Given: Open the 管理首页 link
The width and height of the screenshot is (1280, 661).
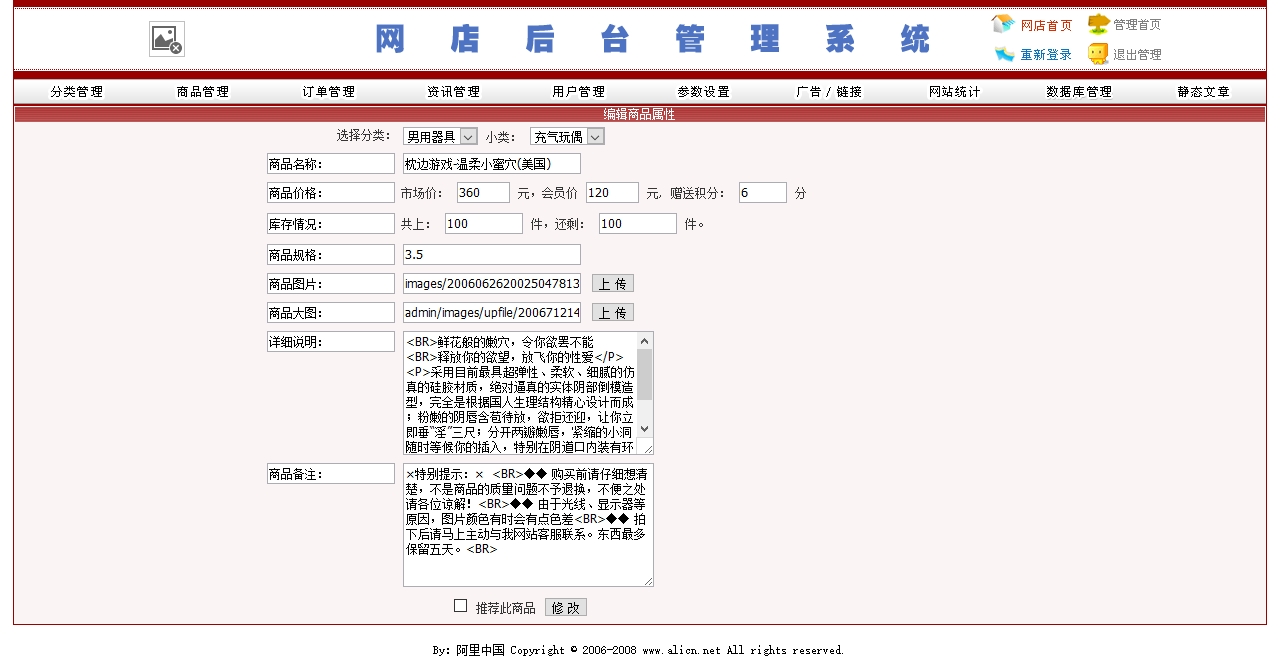Looking at the screenshot, I should point(1137,25).
